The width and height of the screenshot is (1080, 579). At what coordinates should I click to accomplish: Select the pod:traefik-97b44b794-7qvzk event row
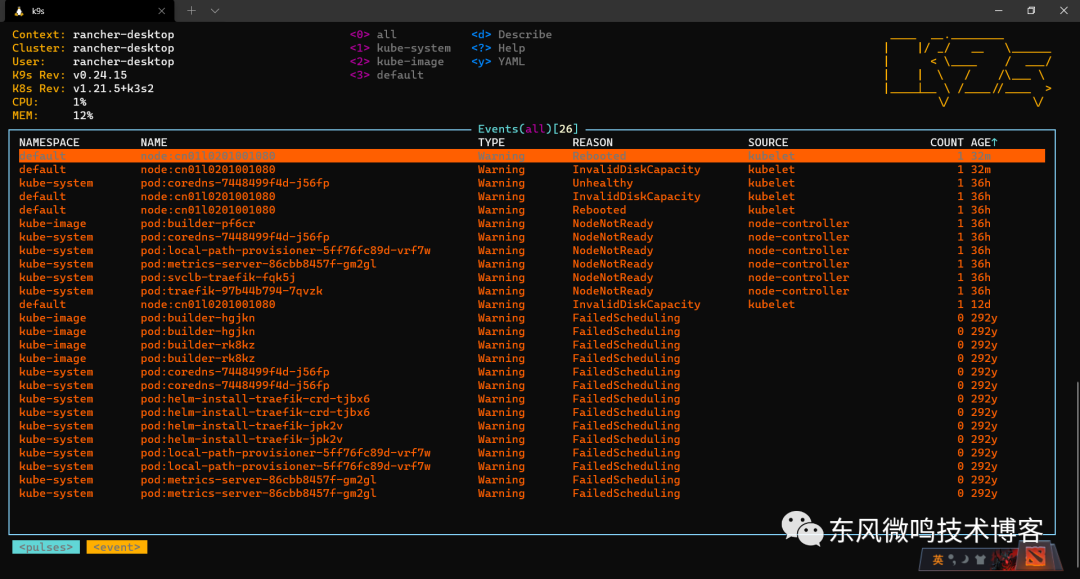tap(531, 291)
